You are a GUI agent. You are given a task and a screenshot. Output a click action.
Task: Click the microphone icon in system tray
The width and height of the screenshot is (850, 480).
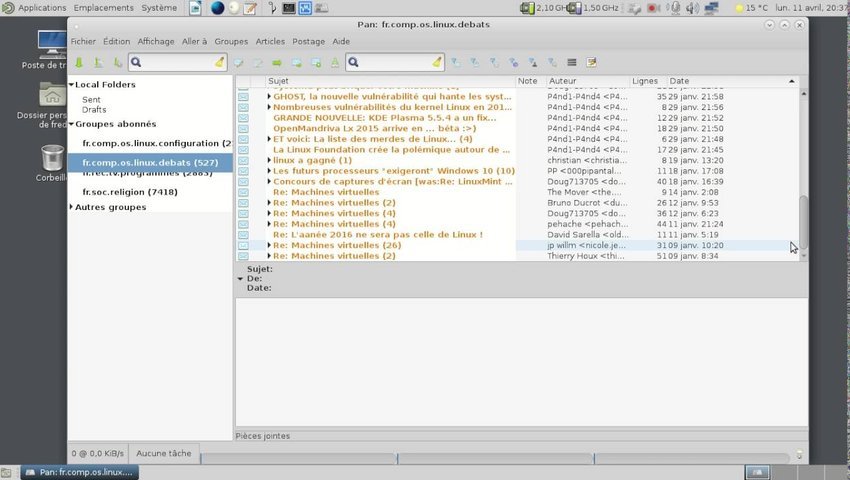pos(674,8)
